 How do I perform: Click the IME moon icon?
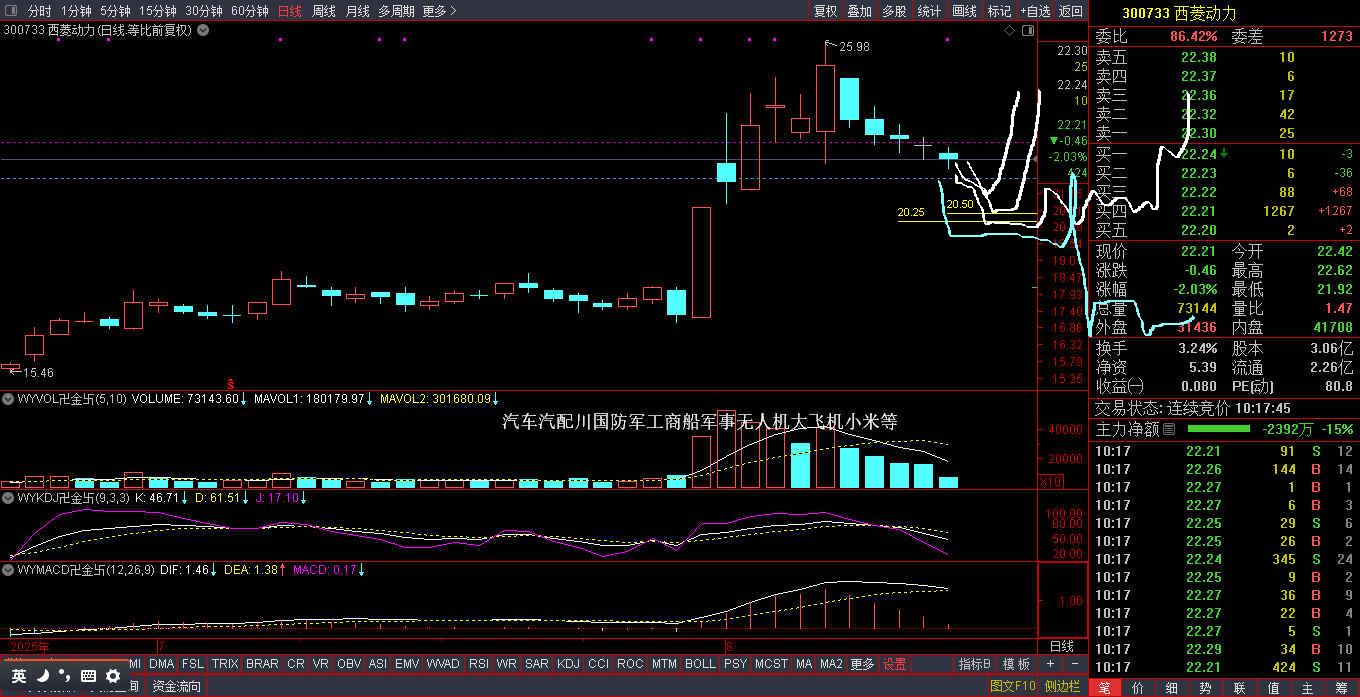[43, 676]
